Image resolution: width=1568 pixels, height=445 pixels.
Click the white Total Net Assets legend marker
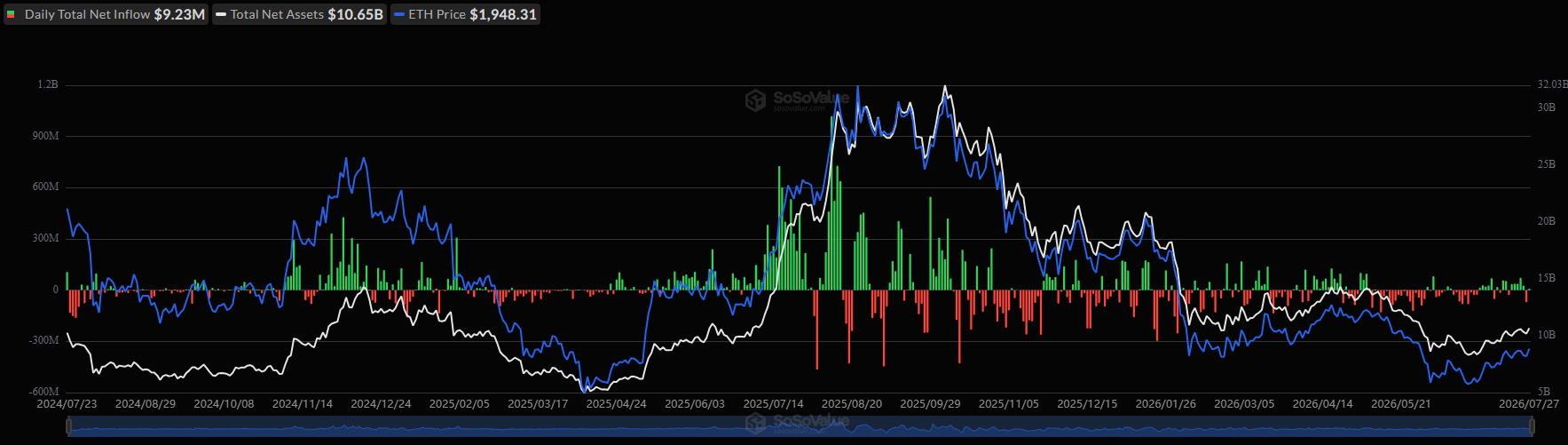(x=221, y=14)
